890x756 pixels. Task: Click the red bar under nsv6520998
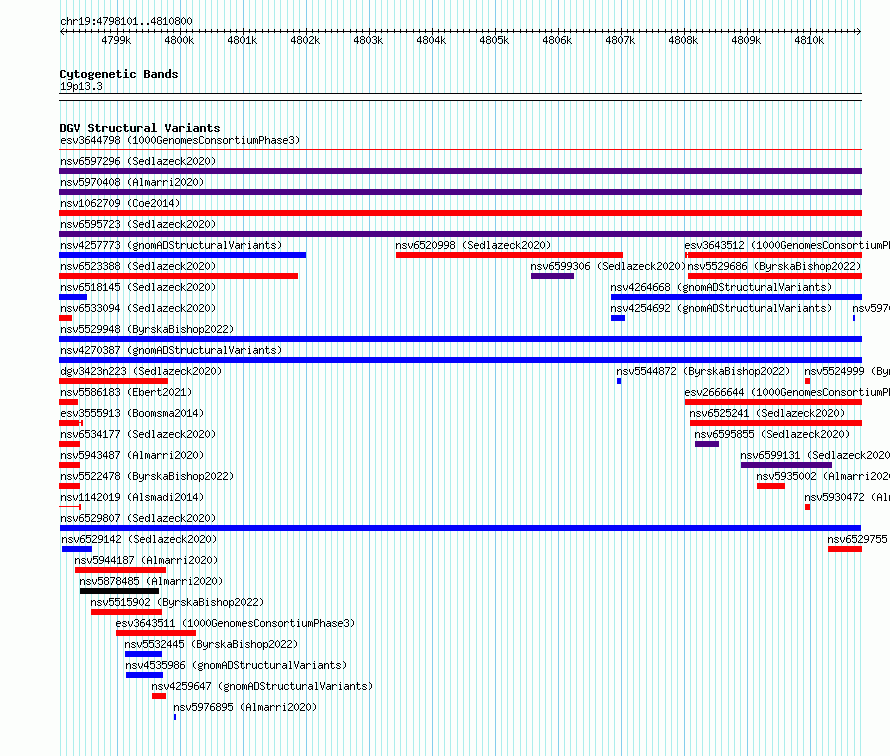point(509,255)
